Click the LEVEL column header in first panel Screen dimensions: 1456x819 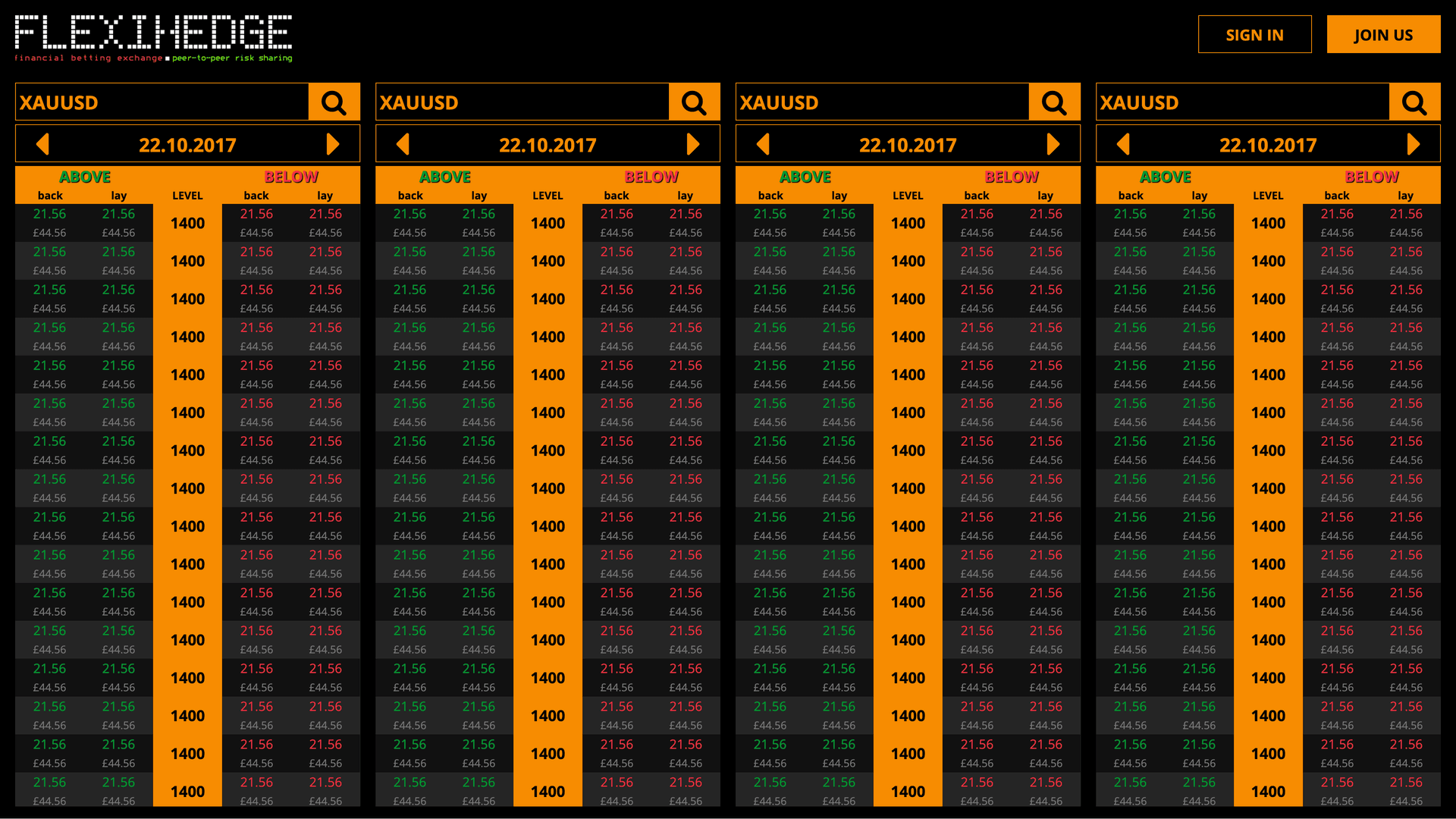(x=187, y=196)
